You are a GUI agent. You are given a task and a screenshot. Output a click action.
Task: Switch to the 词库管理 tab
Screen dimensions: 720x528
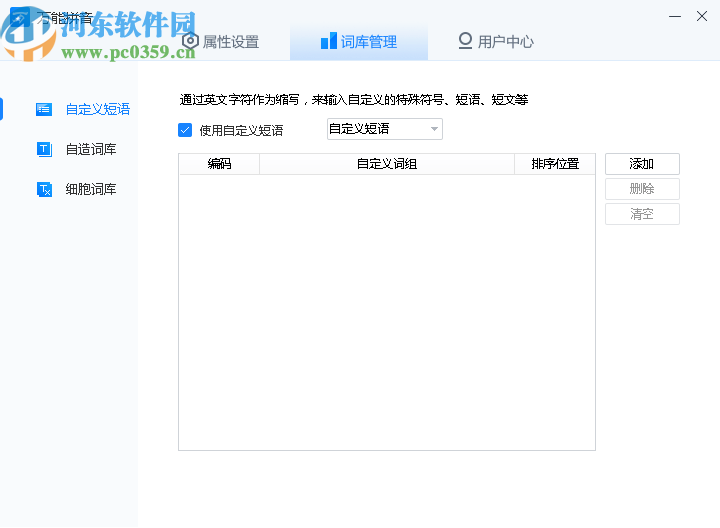pos(359,42)
